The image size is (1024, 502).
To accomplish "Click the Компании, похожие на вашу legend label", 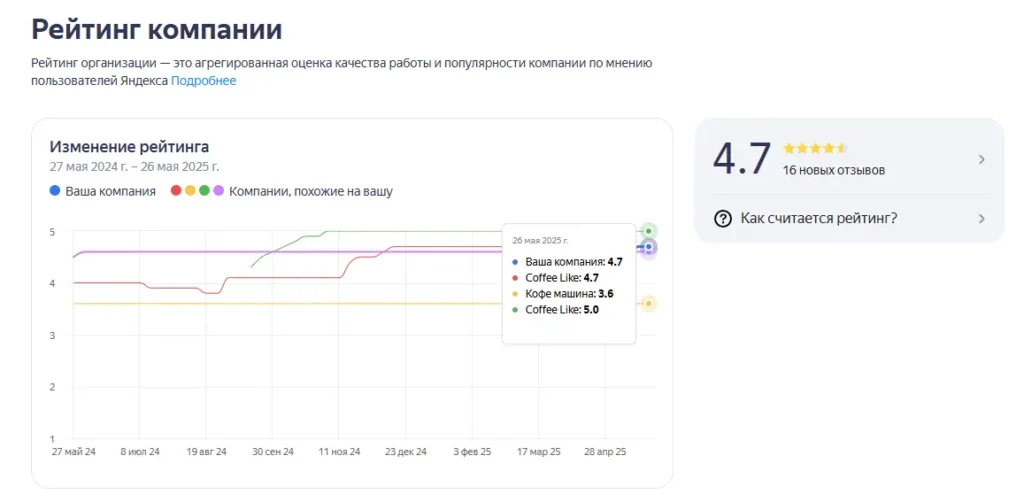I will click(311, 192).
